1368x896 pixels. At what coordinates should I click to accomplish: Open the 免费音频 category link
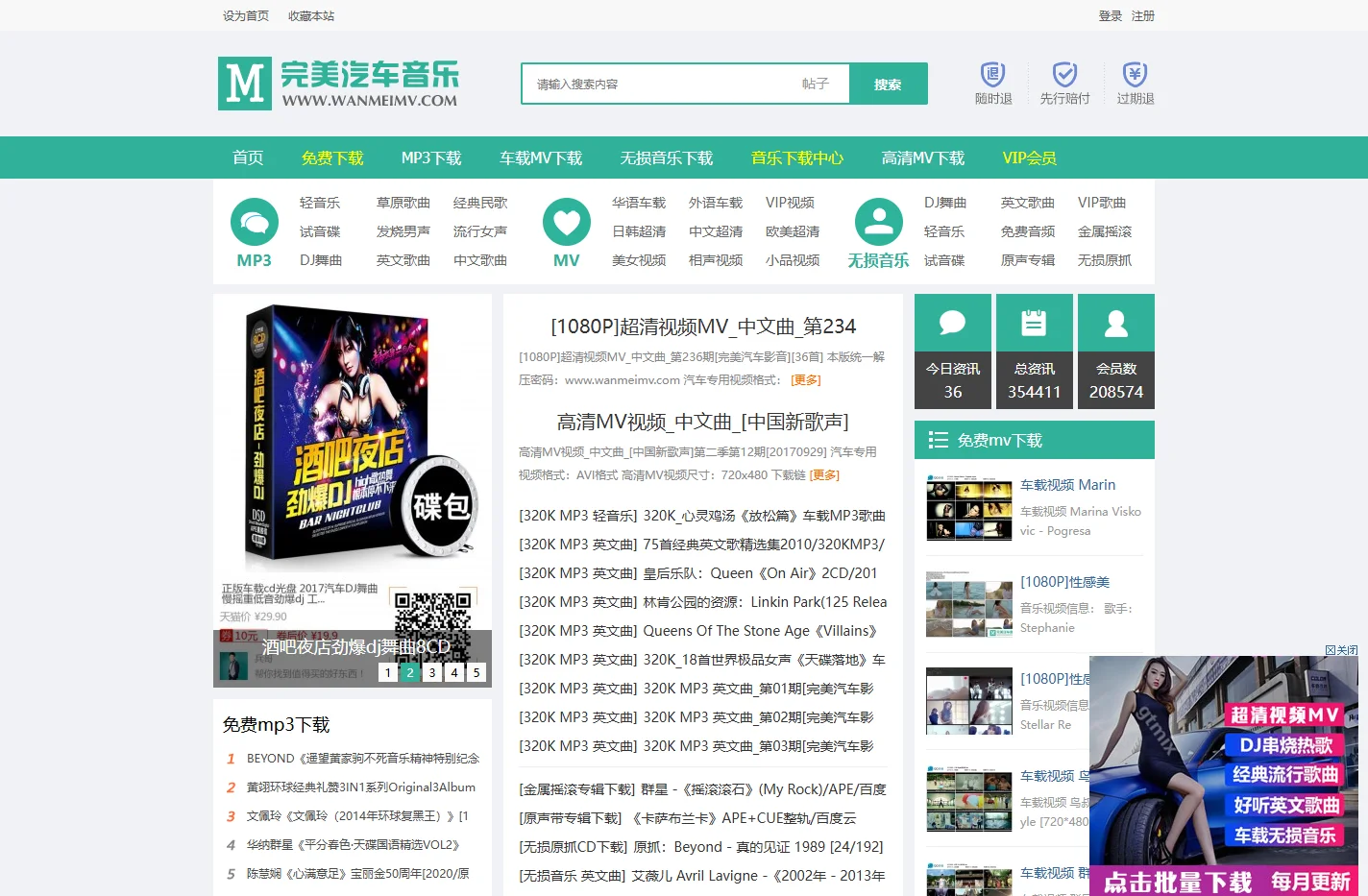coord(1028,231)
